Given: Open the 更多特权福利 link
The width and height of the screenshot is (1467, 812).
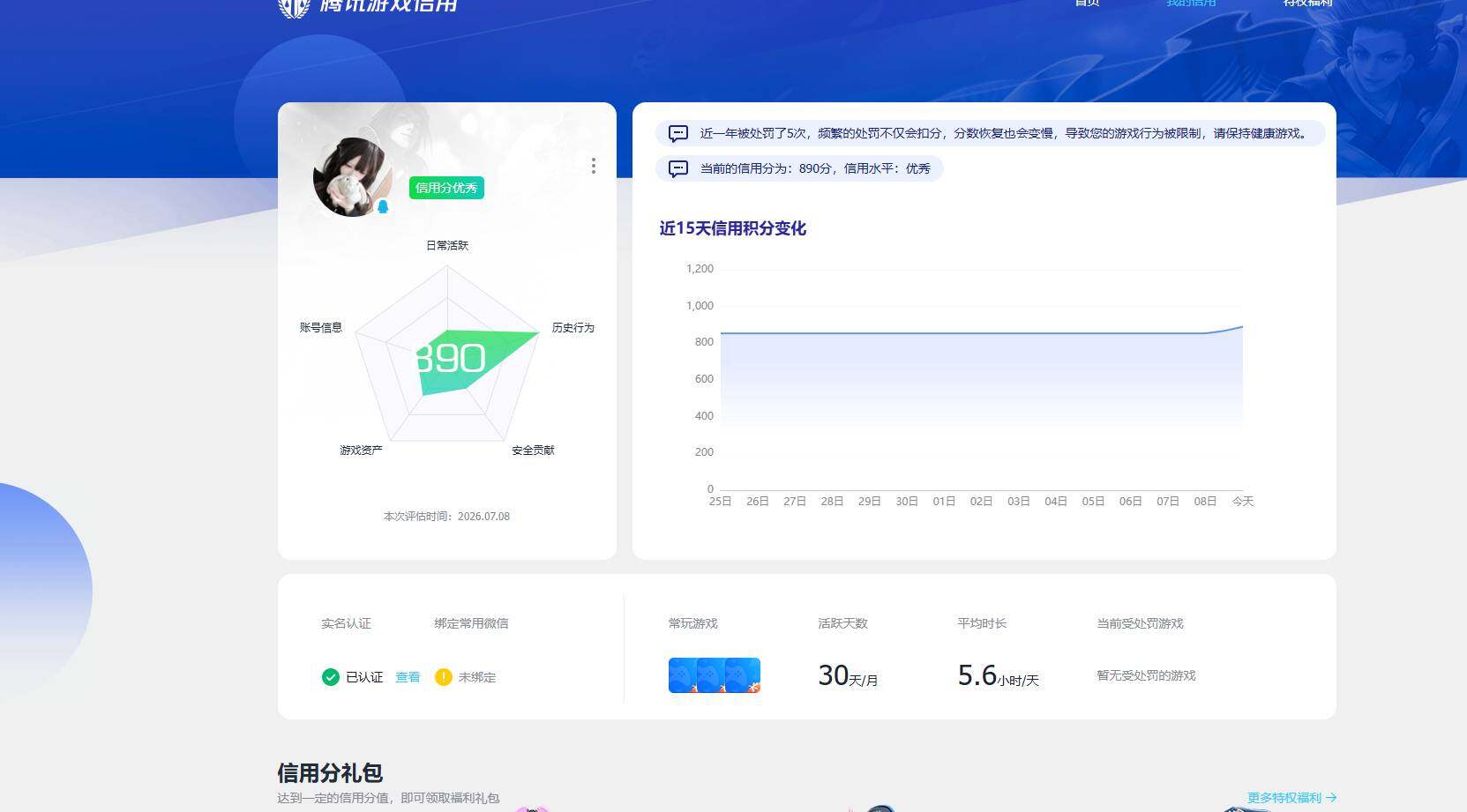Looking at the screenshot, I should coord(1292,798).
